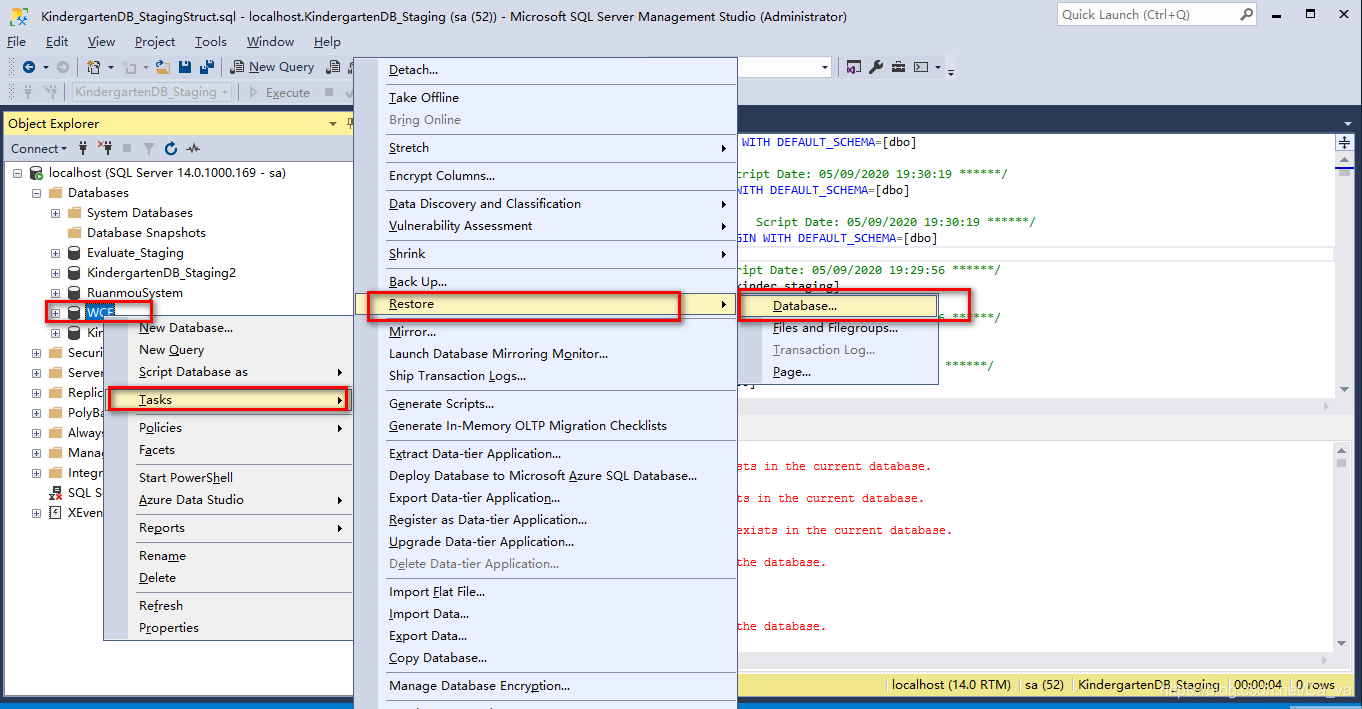
Task: Click the Save All icon
Action: pyautogui.click(x=207, y=67)
